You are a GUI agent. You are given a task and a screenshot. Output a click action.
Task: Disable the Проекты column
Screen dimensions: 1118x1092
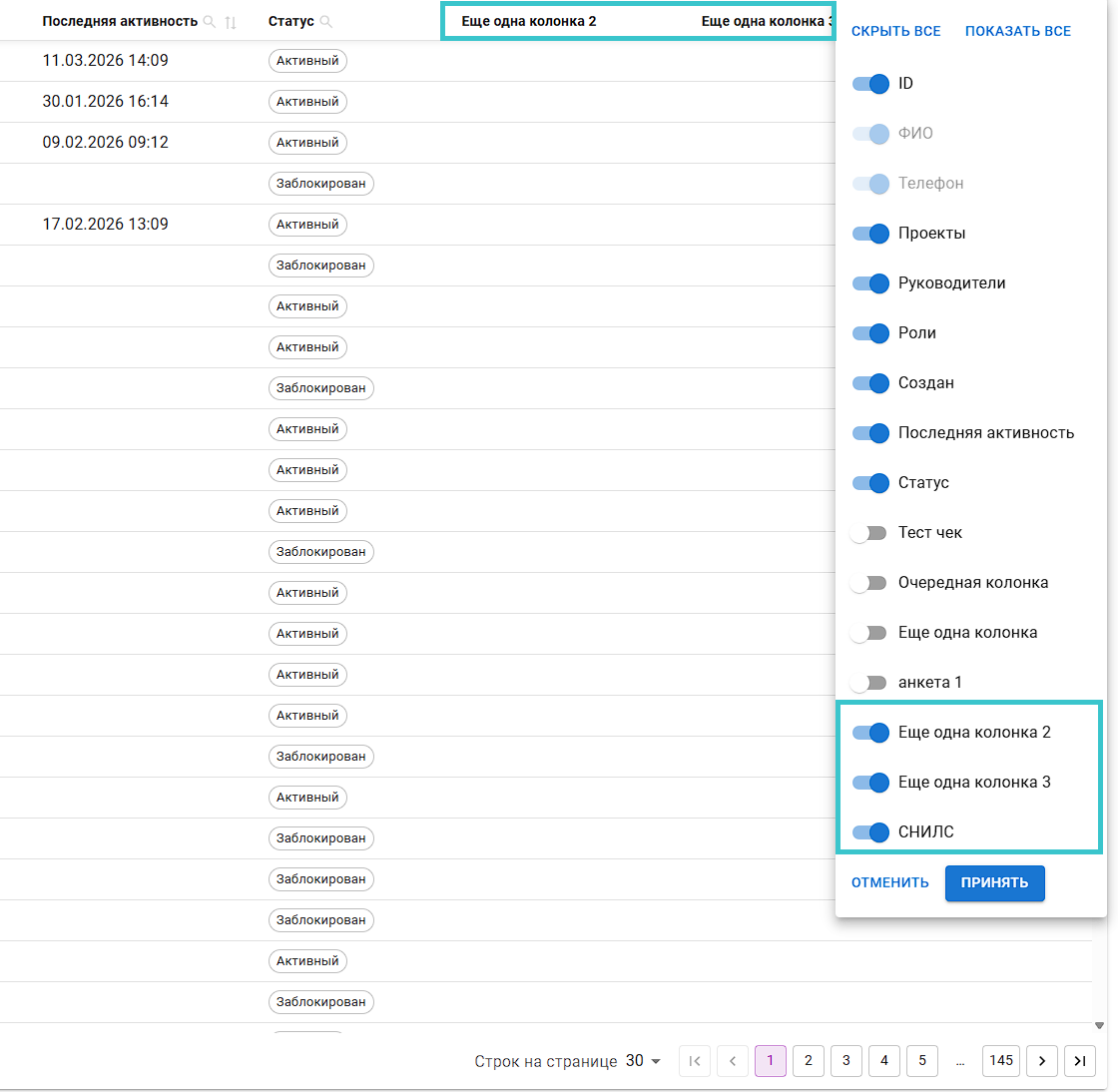(870, 234)
